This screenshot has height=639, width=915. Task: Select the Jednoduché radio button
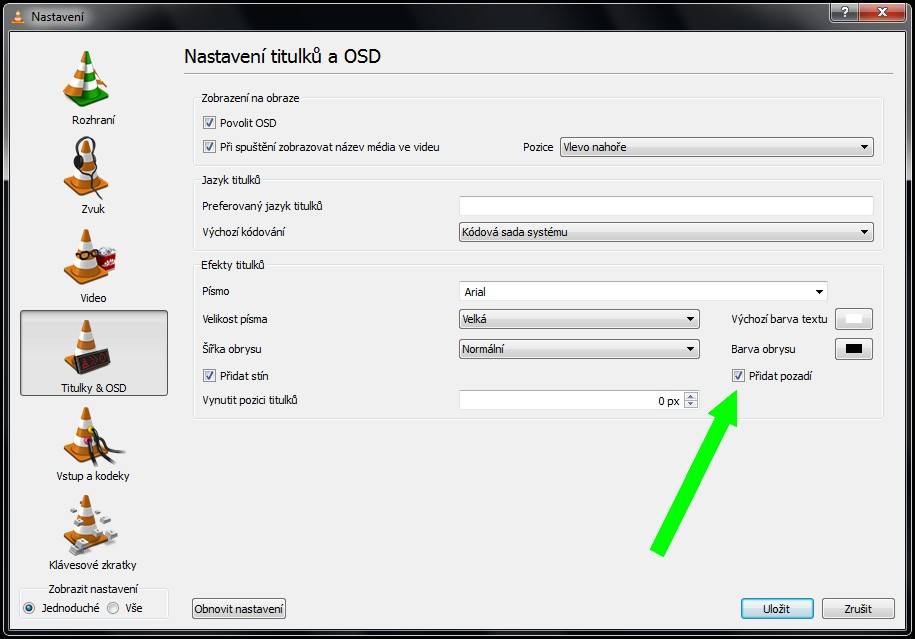click(29, 608)
